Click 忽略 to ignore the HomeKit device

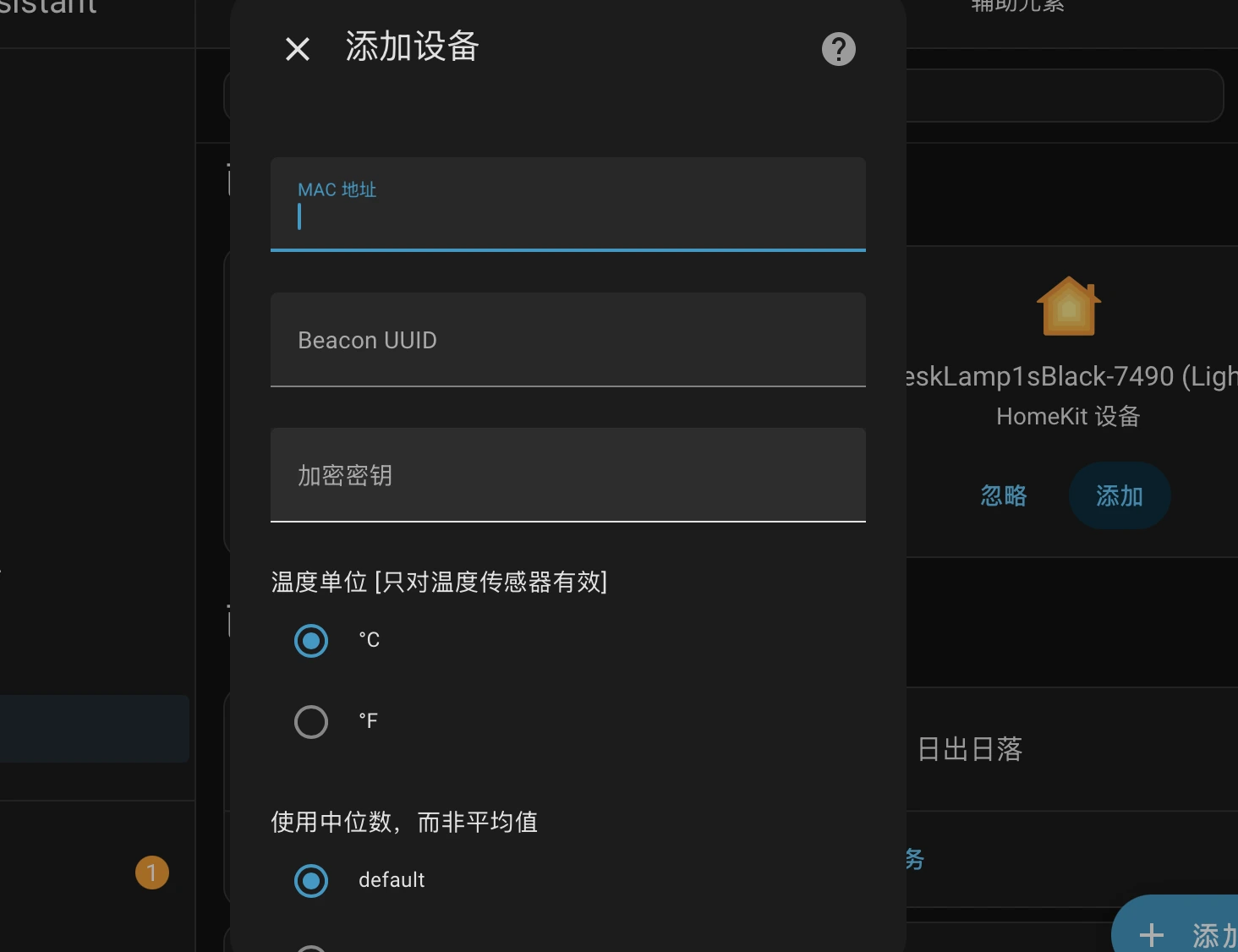coord(1003,496)
